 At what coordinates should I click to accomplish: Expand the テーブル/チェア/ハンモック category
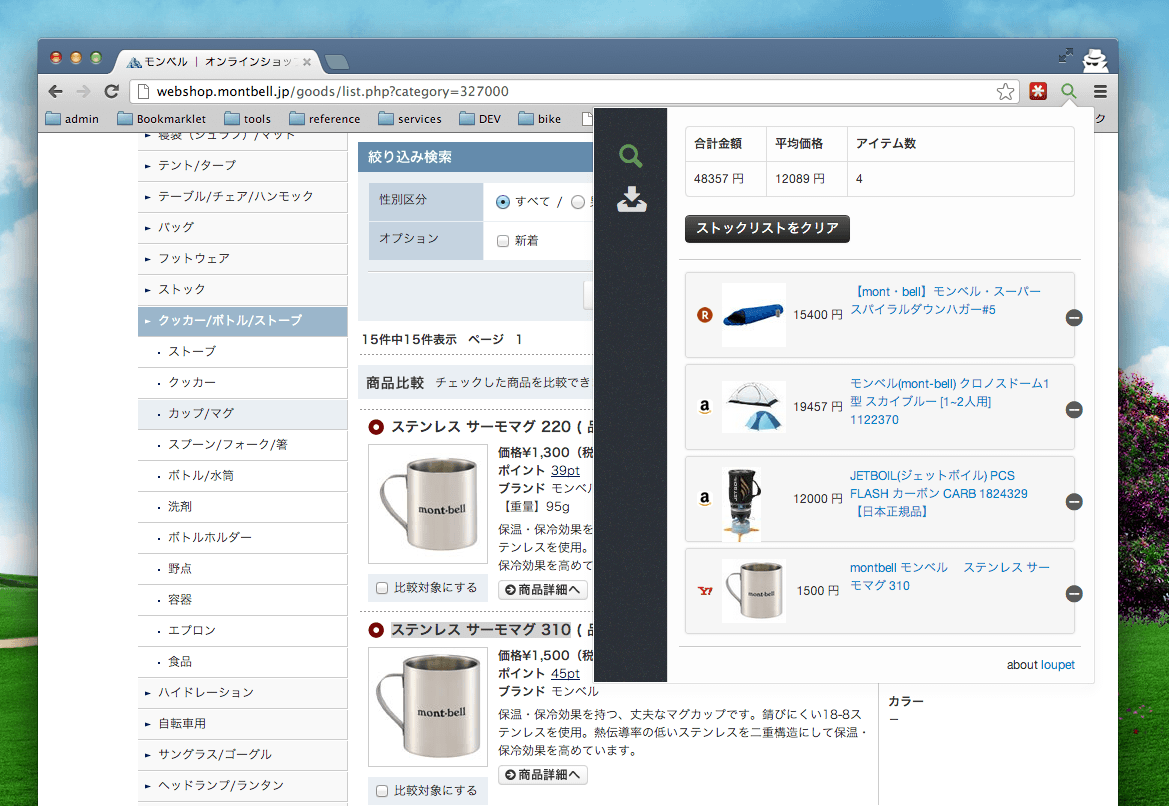(243, 197)
